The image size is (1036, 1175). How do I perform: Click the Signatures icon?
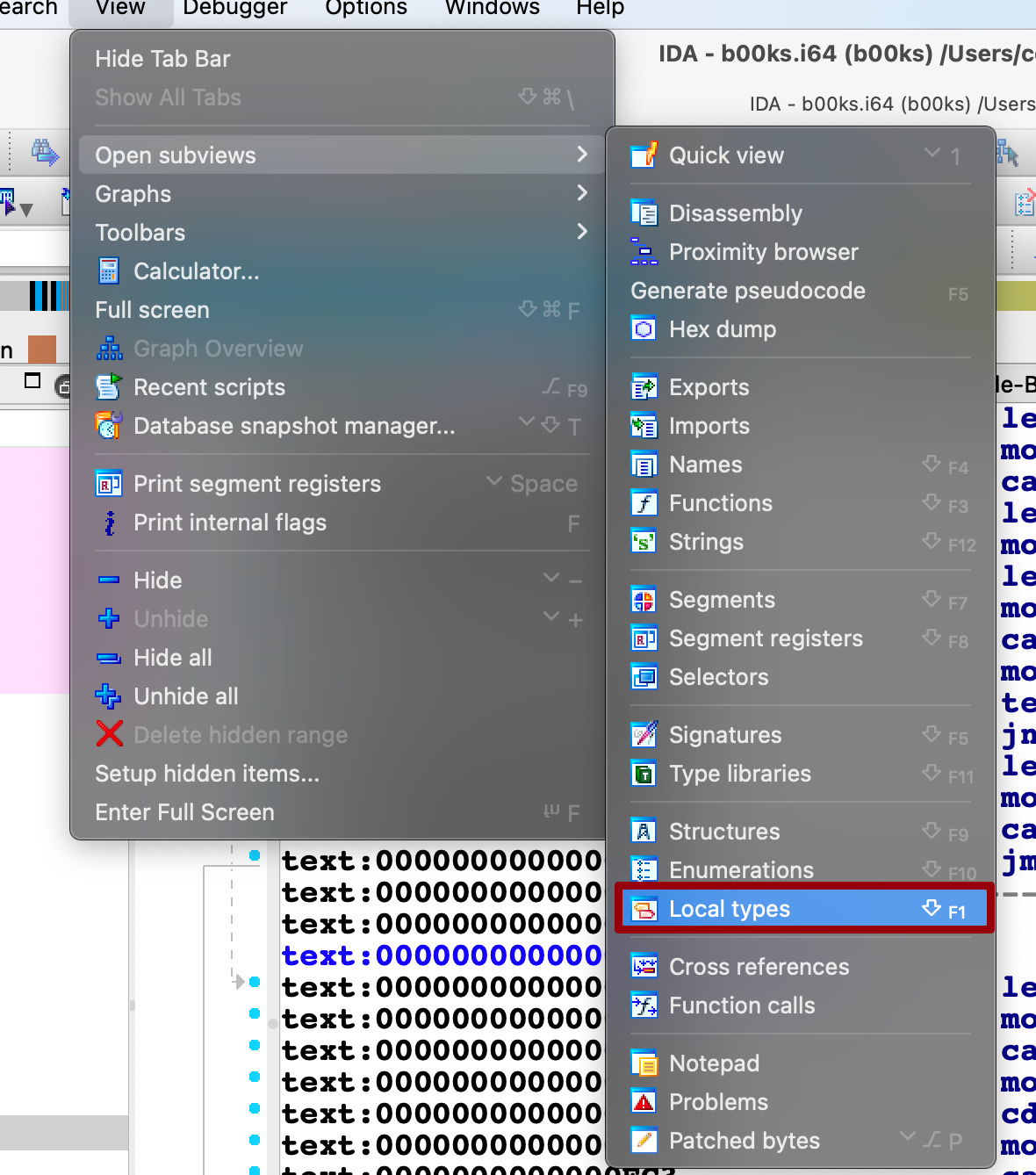coord(644,735)
